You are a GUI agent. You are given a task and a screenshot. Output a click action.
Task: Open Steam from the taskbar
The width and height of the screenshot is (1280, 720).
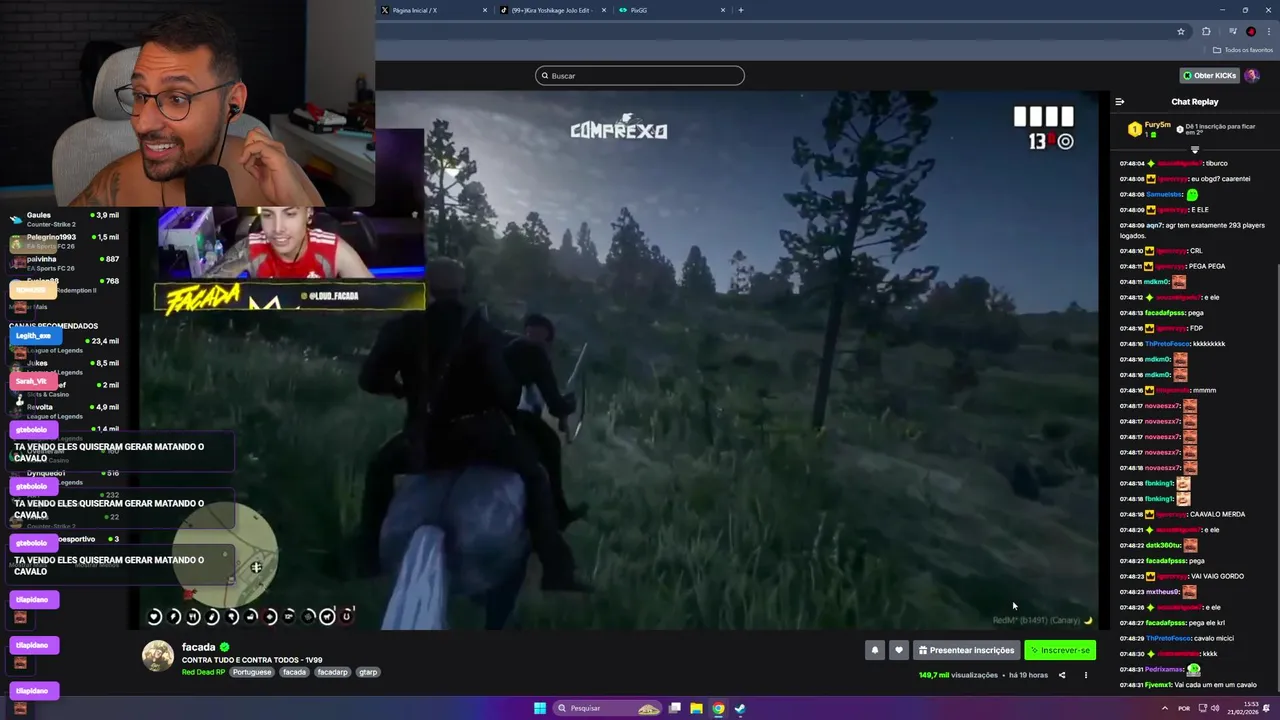[740, 708]
